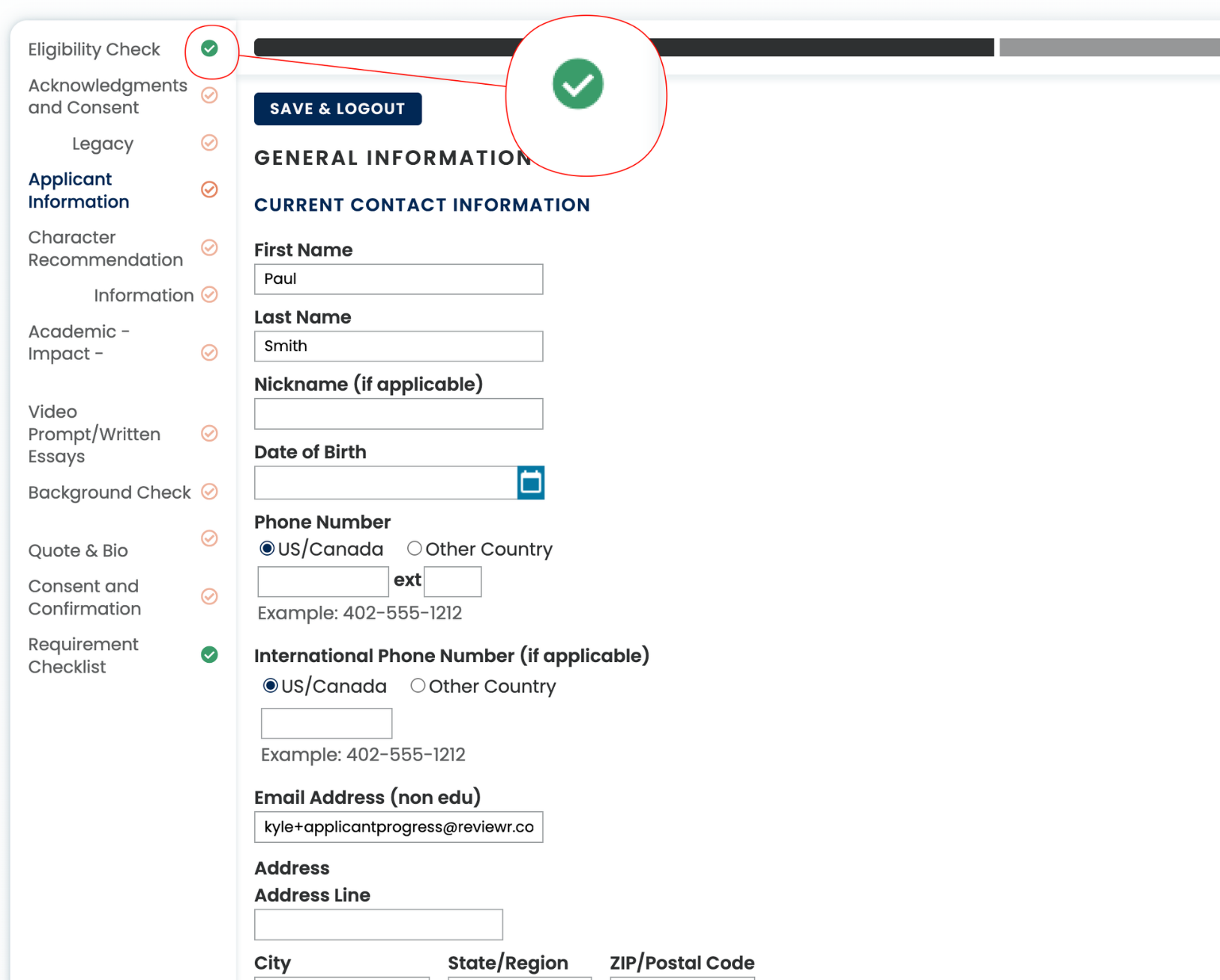Click the Eligibility Check green checkmark icon
Image resolution: width=1220 pixels, height=980 pixels.
coord(209,49)
